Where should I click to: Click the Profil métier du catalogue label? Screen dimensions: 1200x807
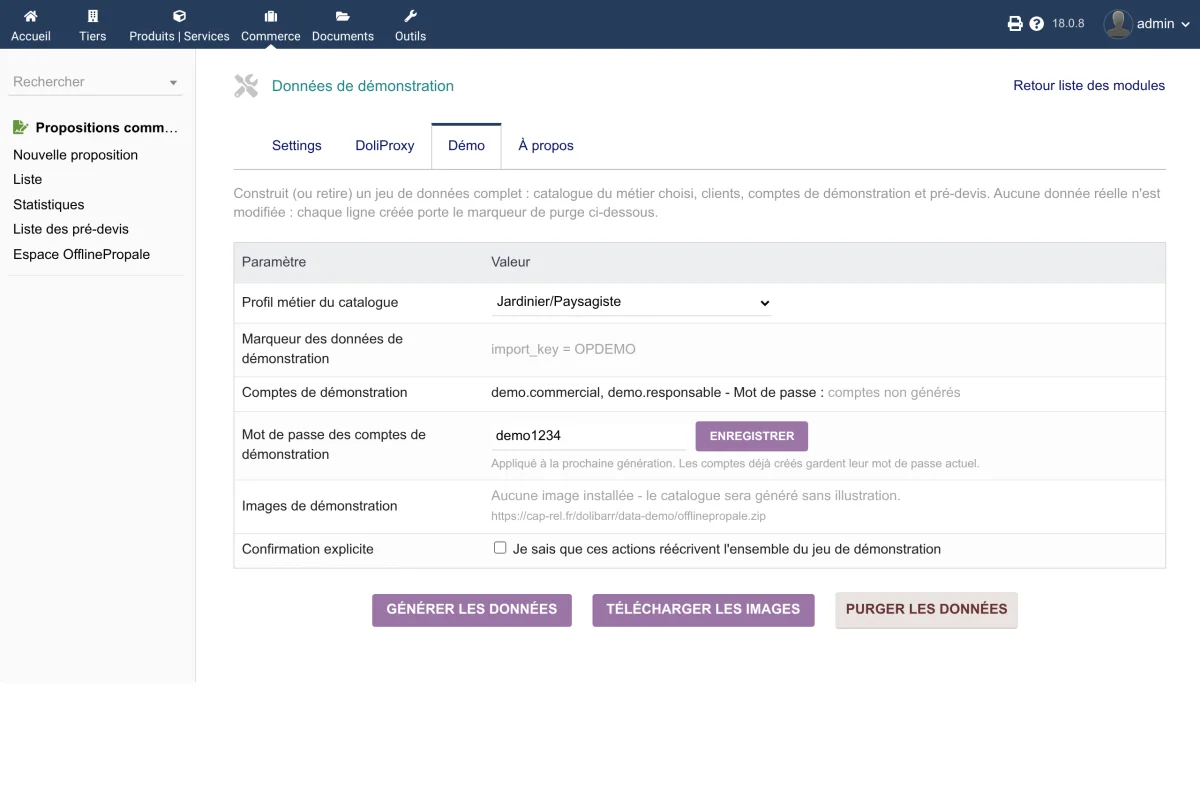click(x=320, y=302)
